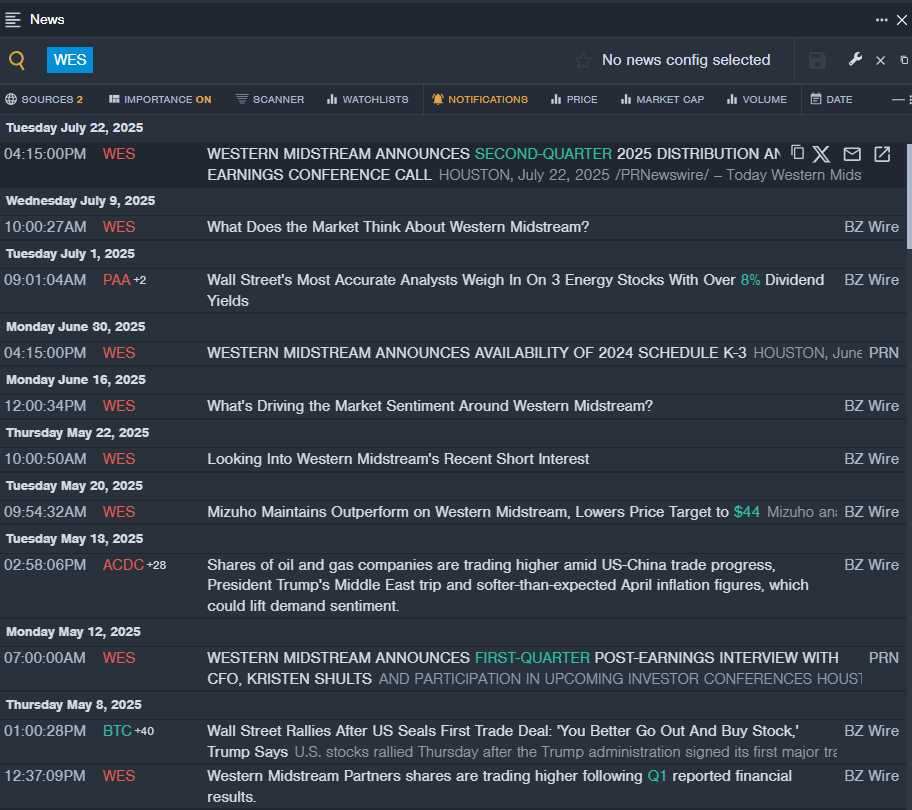Viewport: 912px width, 810px height.
Task: Click the 'Thursday May 22, 2025' date header
Action: point(77,433)
